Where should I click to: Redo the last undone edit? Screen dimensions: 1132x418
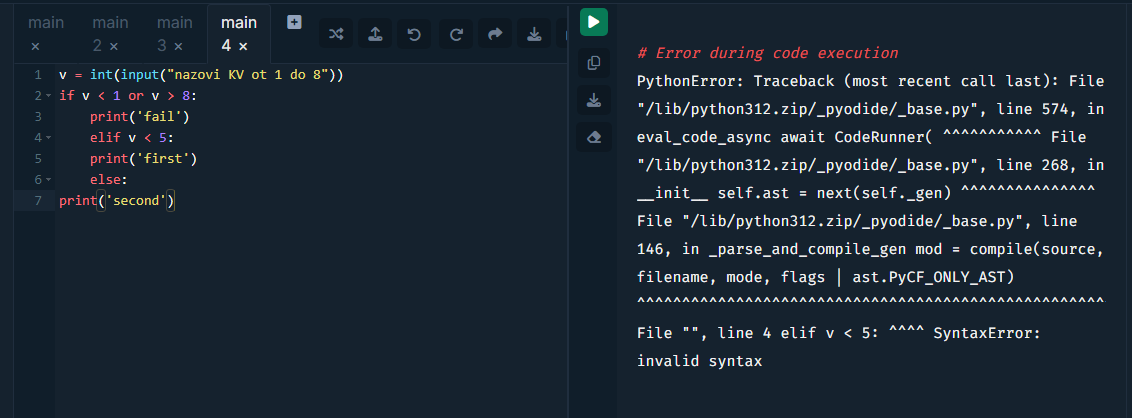tap(455, 34)
